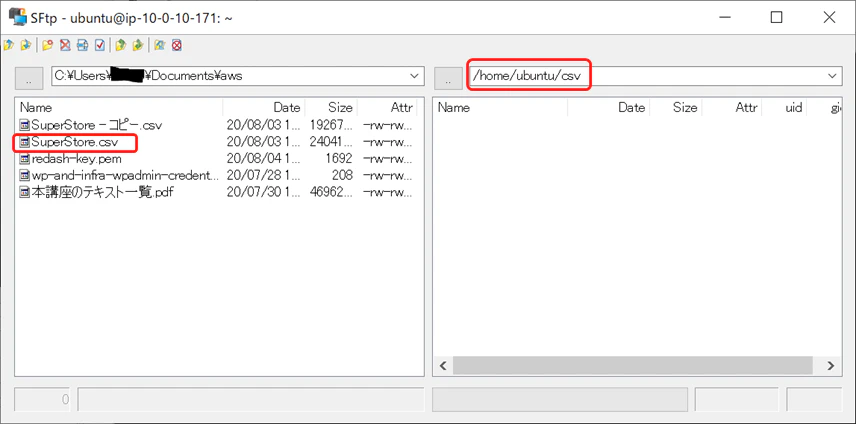Select the file 本講座のテキスト一覧.pdf
The image size is (856, 424).
103,192
